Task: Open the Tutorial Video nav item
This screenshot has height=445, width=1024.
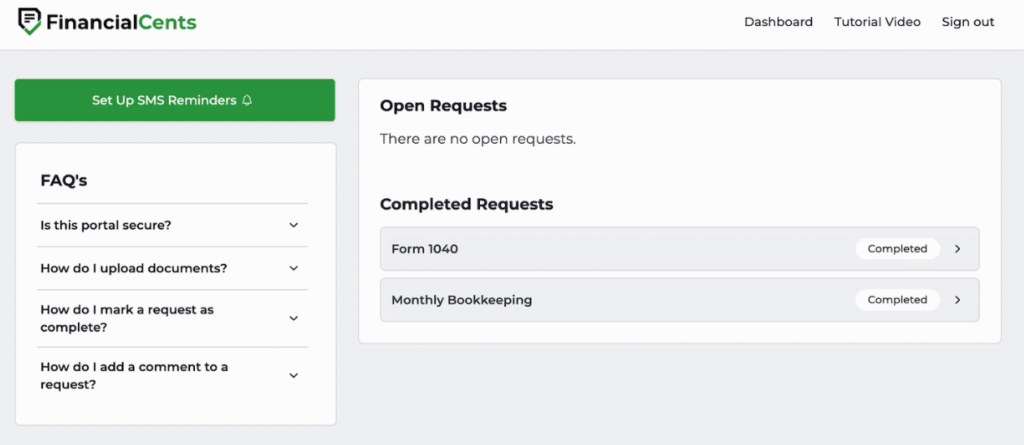Action: pyautogui.click(x=877, y=22)
